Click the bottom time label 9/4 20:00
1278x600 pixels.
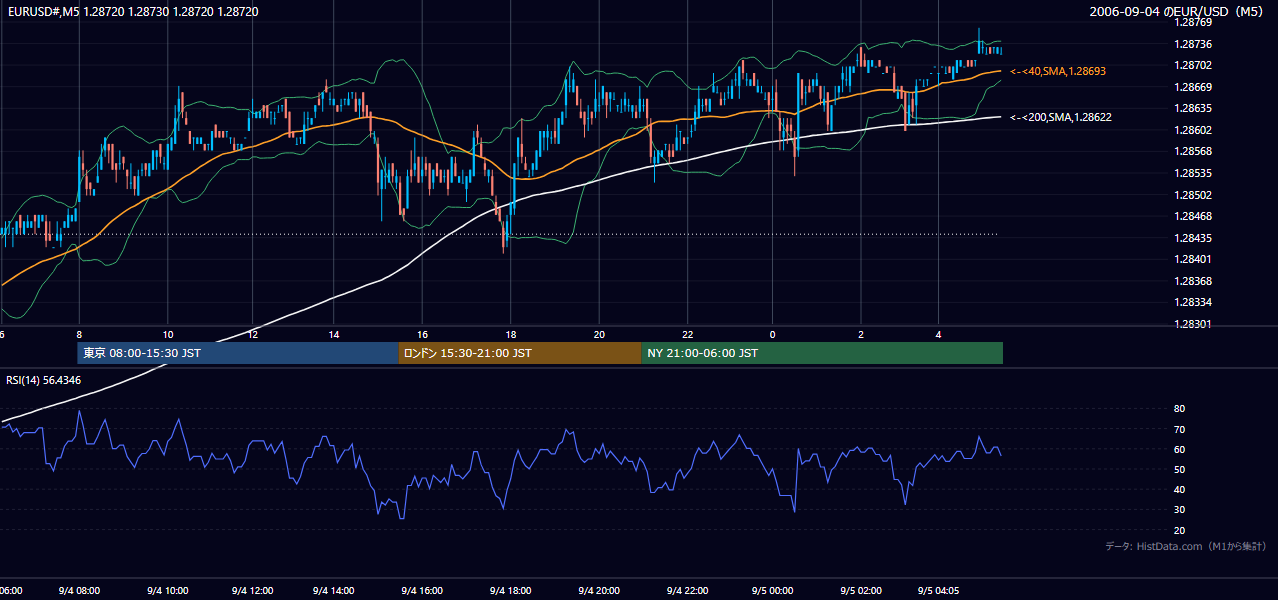point(599,591)
